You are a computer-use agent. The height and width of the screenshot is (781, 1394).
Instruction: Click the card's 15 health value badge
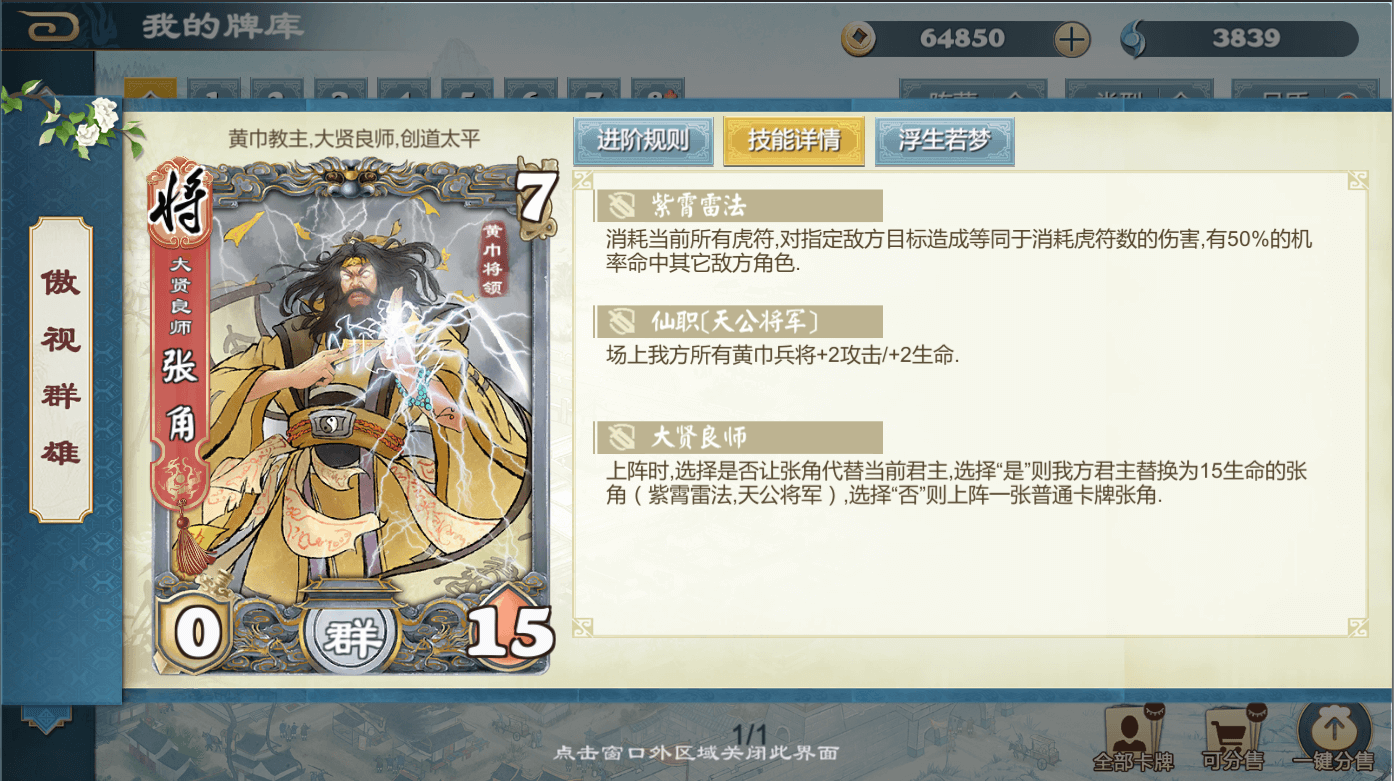(x=510, y=631)
